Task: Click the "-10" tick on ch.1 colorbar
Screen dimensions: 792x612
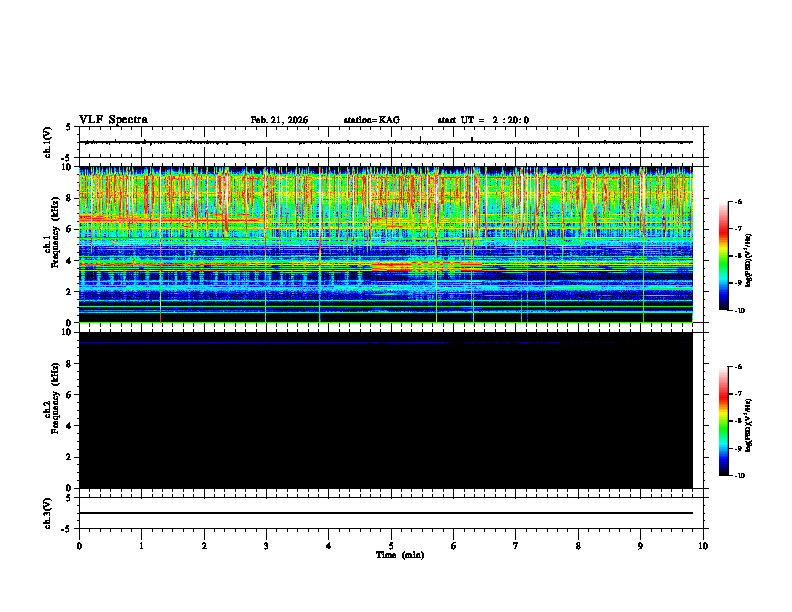Action: (739, 310)
